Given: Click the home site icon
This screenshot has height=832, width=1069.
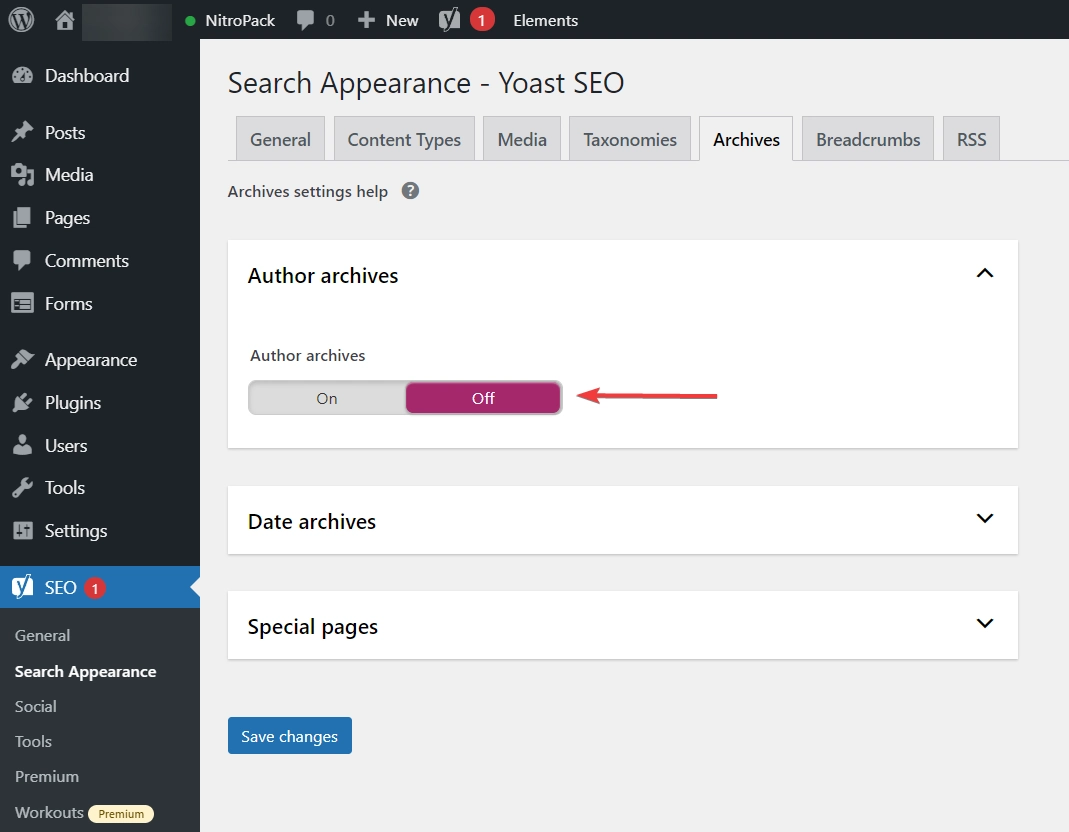Looking at the screenshot, I should [x=65, y=20].
